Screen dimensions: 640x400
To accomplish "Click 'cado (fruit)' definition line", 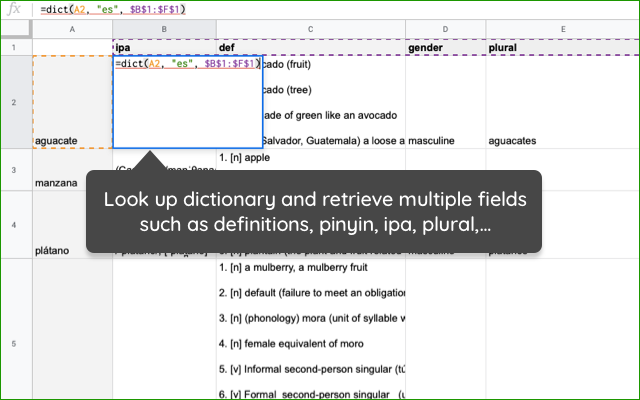I will [x=287, y=64].
